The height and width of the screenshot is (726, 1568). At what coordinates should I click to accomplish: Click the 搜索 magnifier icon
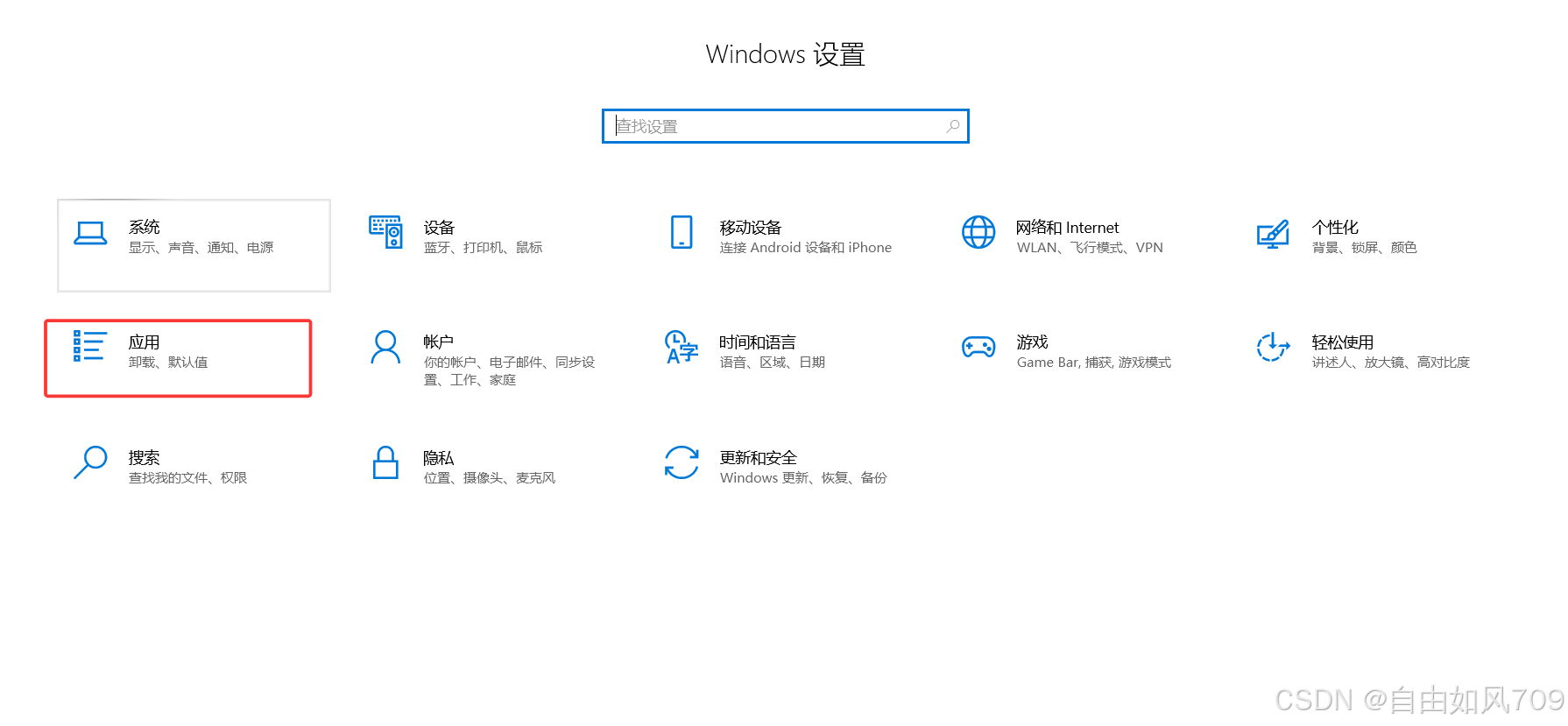pyautogui.click(x=90, y=462)
